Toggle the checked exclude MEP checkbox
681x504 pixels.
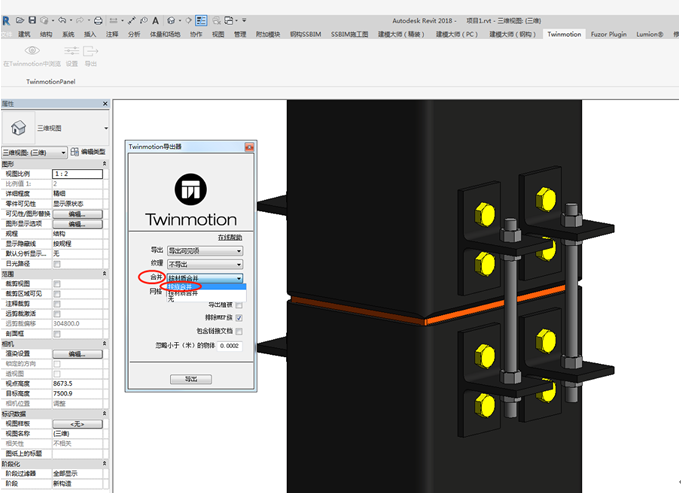[x=239, y=318]
